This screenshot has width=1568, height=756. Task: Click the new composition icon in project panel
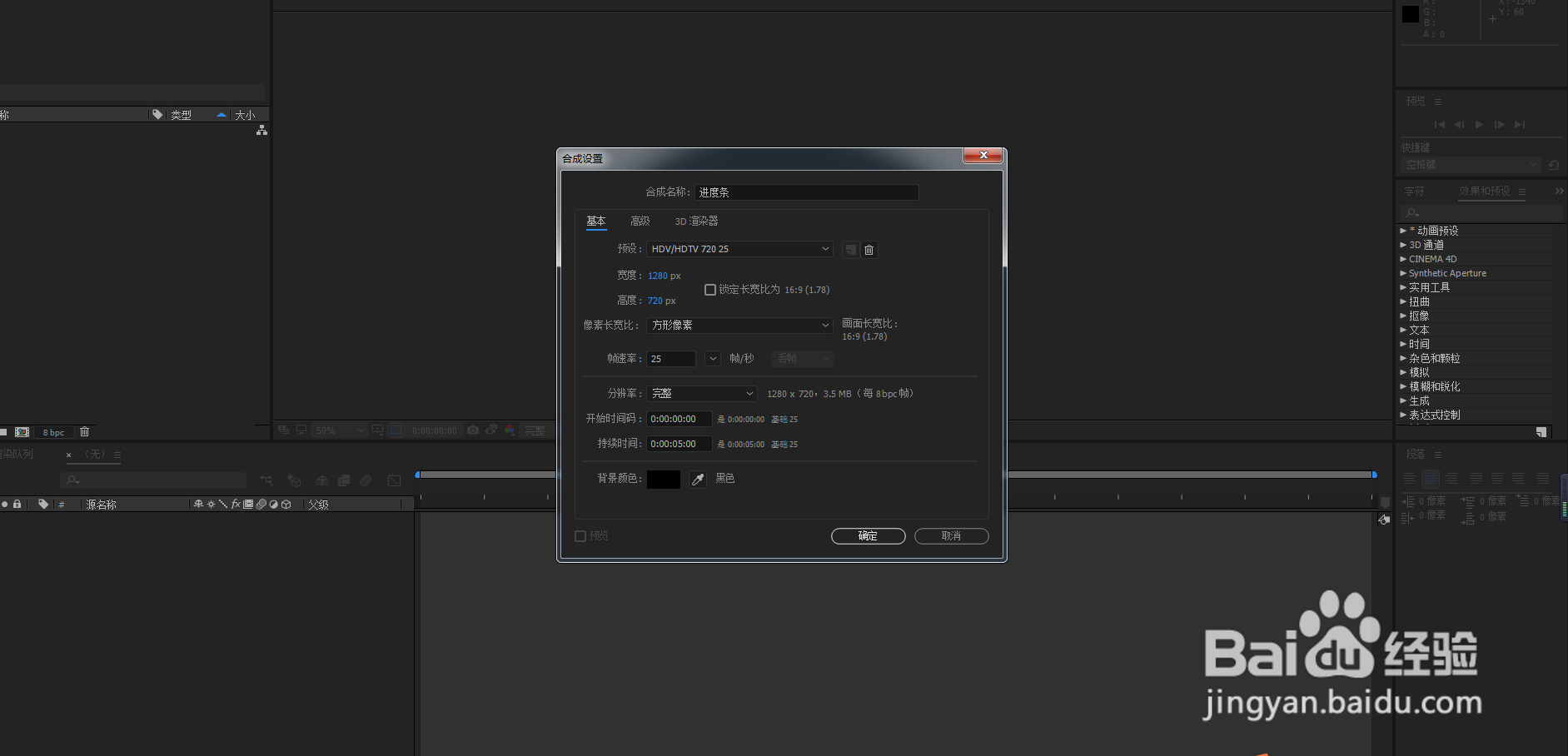(22, 432)
